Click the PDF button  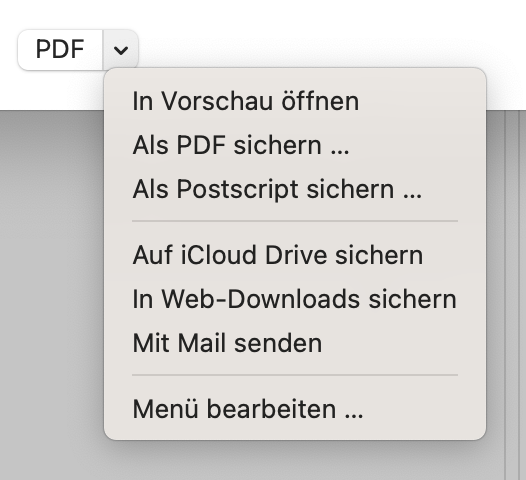pos(60,50)
